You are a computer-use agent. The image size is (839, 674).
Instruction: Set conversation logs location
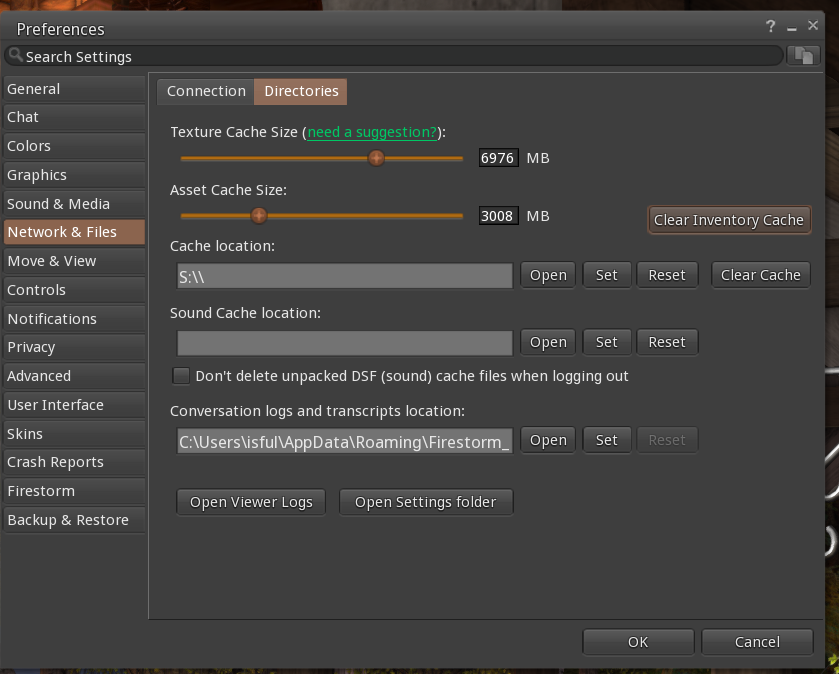tap(607, 440)
